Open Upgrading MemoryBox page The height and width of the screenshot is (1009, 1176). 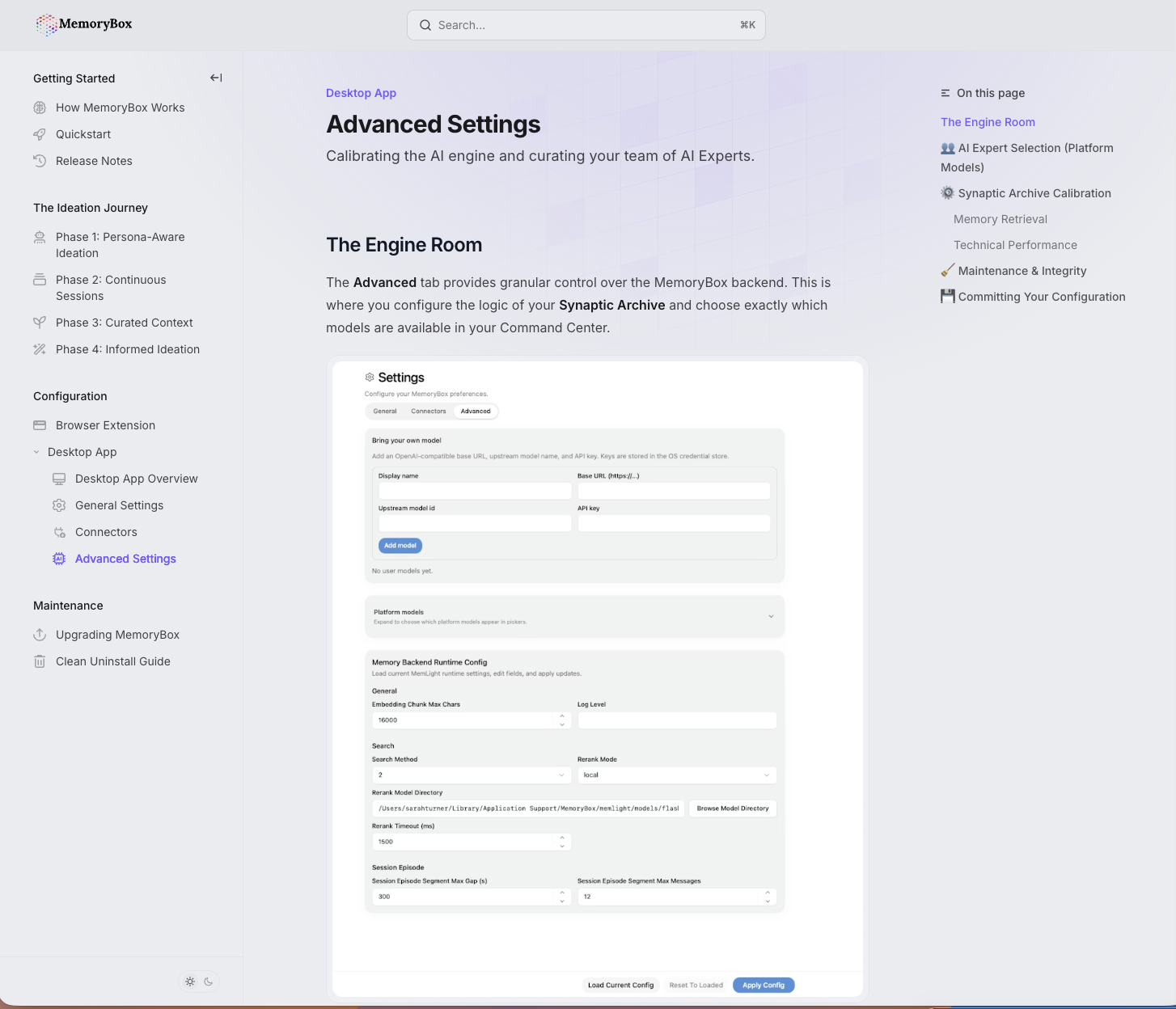117,635
